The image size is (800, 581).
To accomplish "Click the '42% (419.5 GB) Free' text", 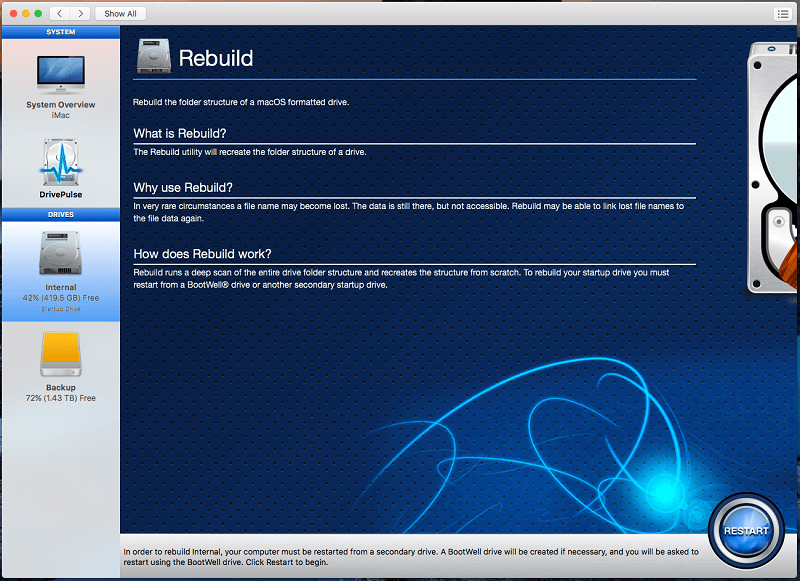I will click(x=61, y=298).
